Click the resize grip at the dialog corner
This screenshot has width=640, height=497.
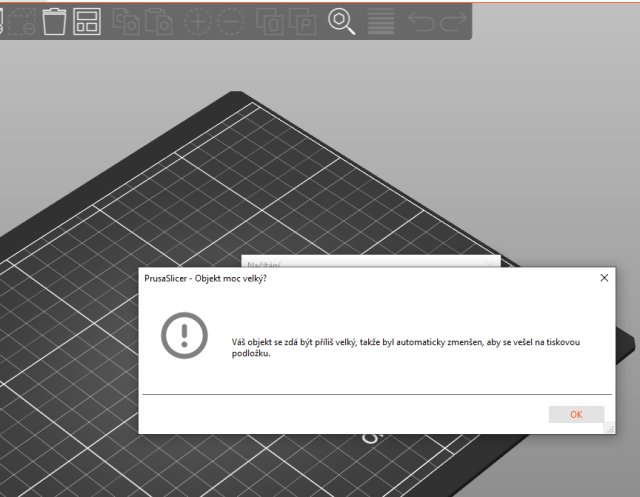(610, 429)
